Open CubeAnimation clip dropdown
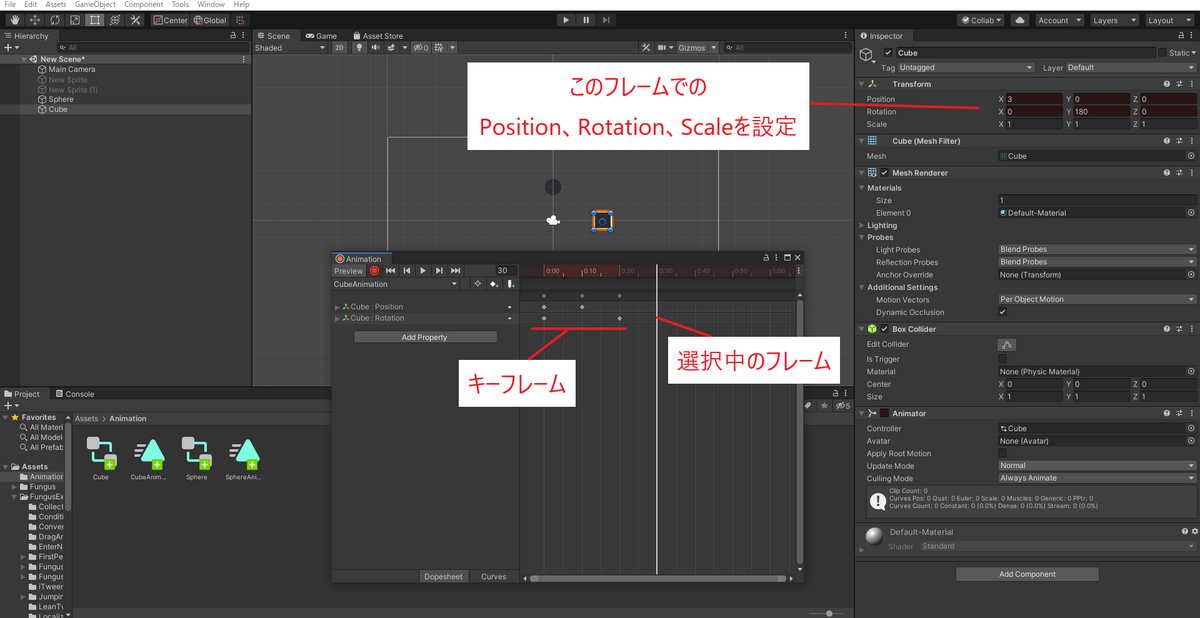Screen dimensions: 1200x618 tap(396, 284)
